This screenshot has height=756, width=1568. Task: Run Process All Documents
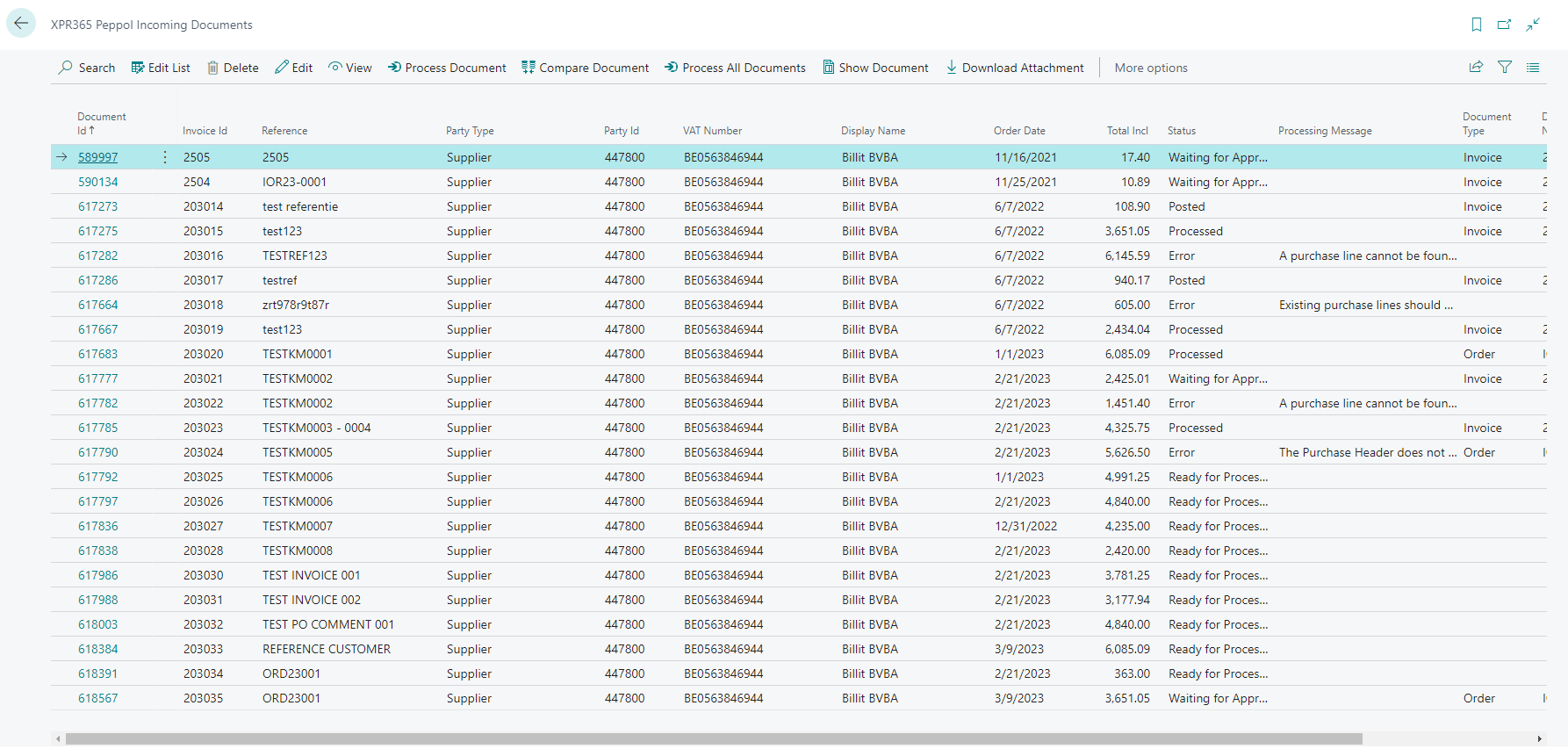click(736, 68)
